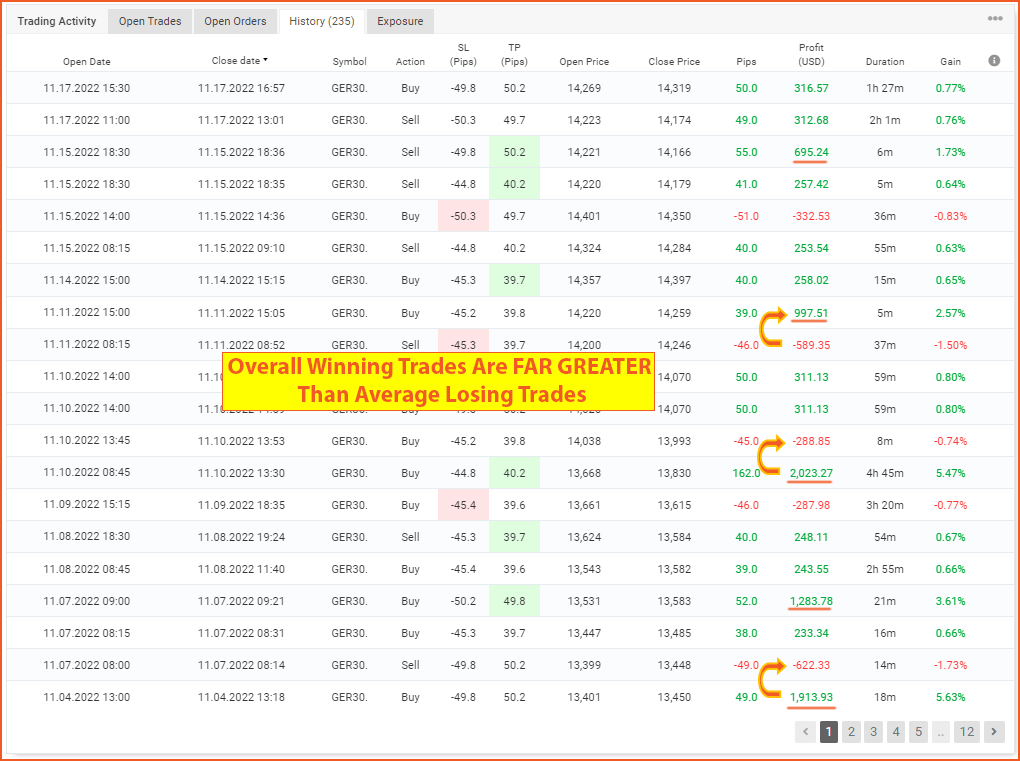Open the 1,913.93 profit link

click(811, 697)
